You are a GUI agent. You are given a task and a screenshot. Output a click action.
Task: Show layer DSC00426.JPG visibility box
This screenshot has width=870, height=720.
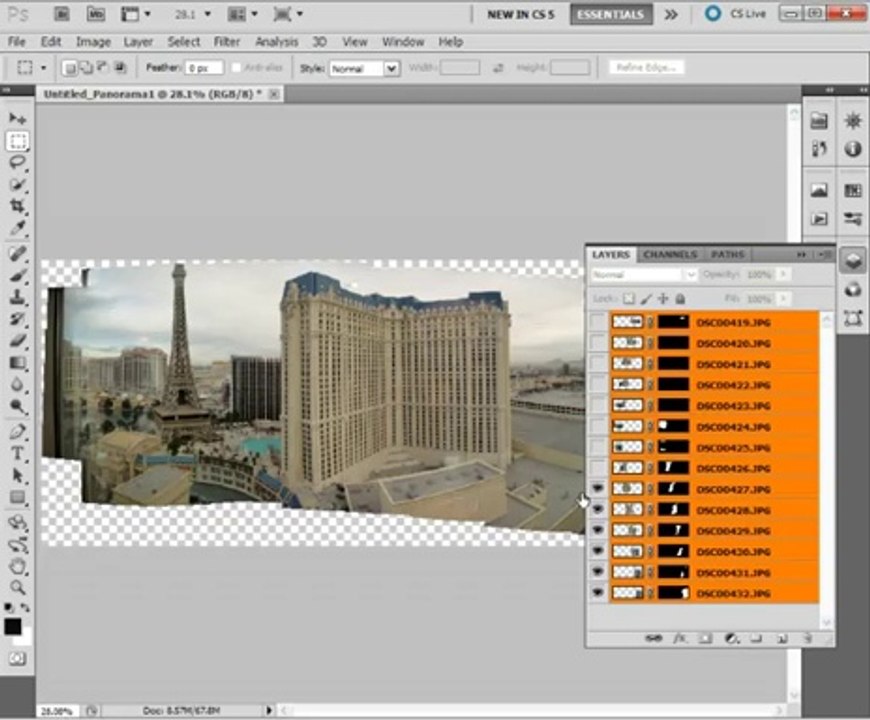point(598,468)
